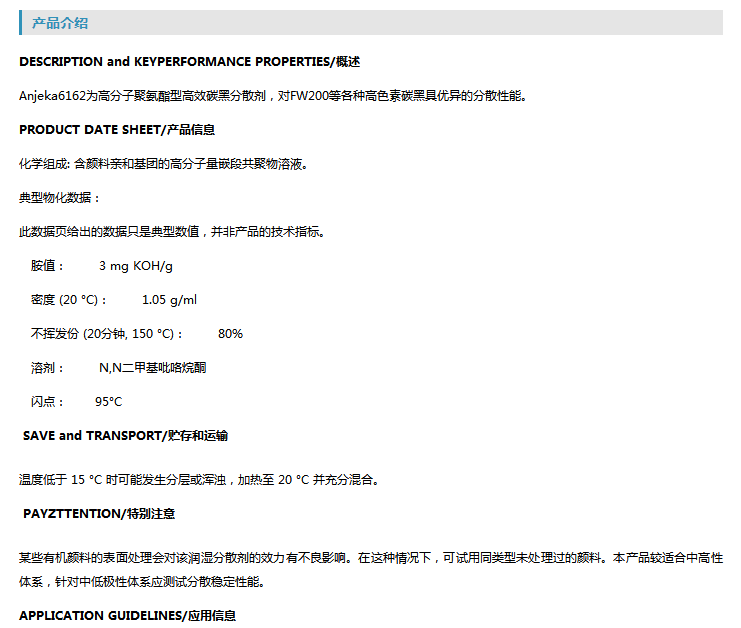Click the 胺值 label
This screenshot has height=628, width=741.
click(x=47, y=266)
